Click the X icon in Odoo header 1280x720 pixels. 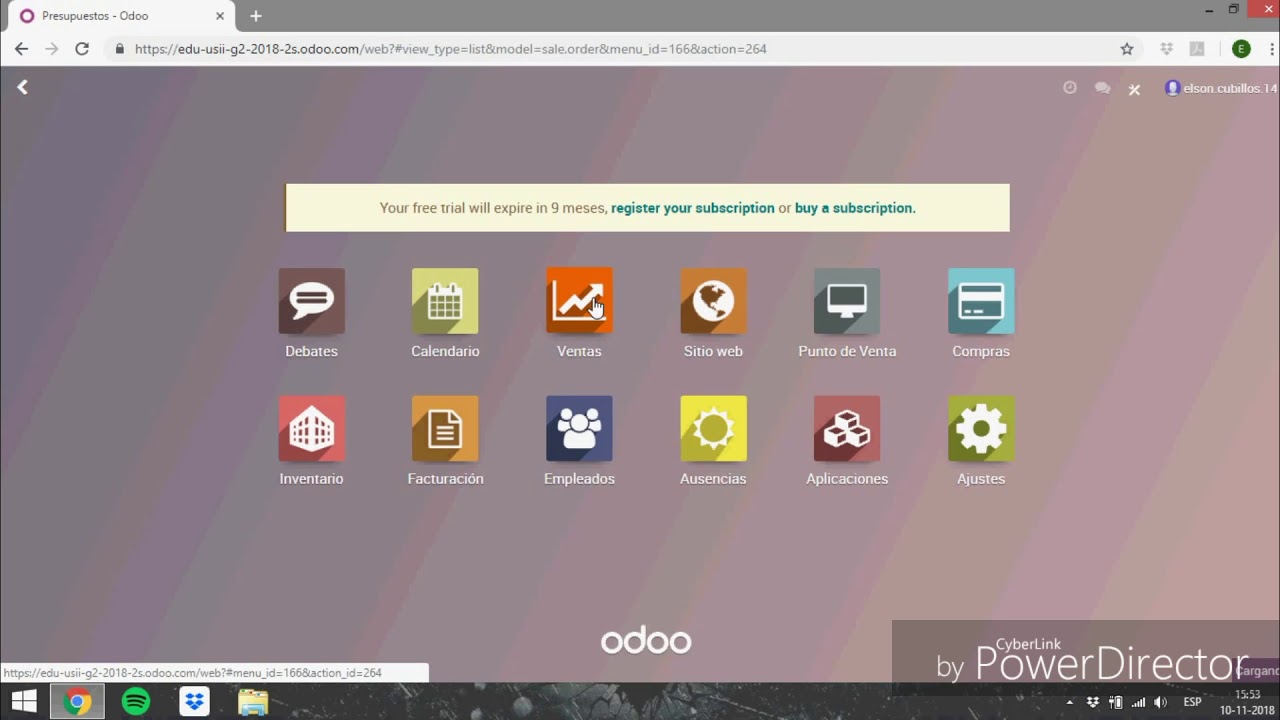[x=1134, y=89]
